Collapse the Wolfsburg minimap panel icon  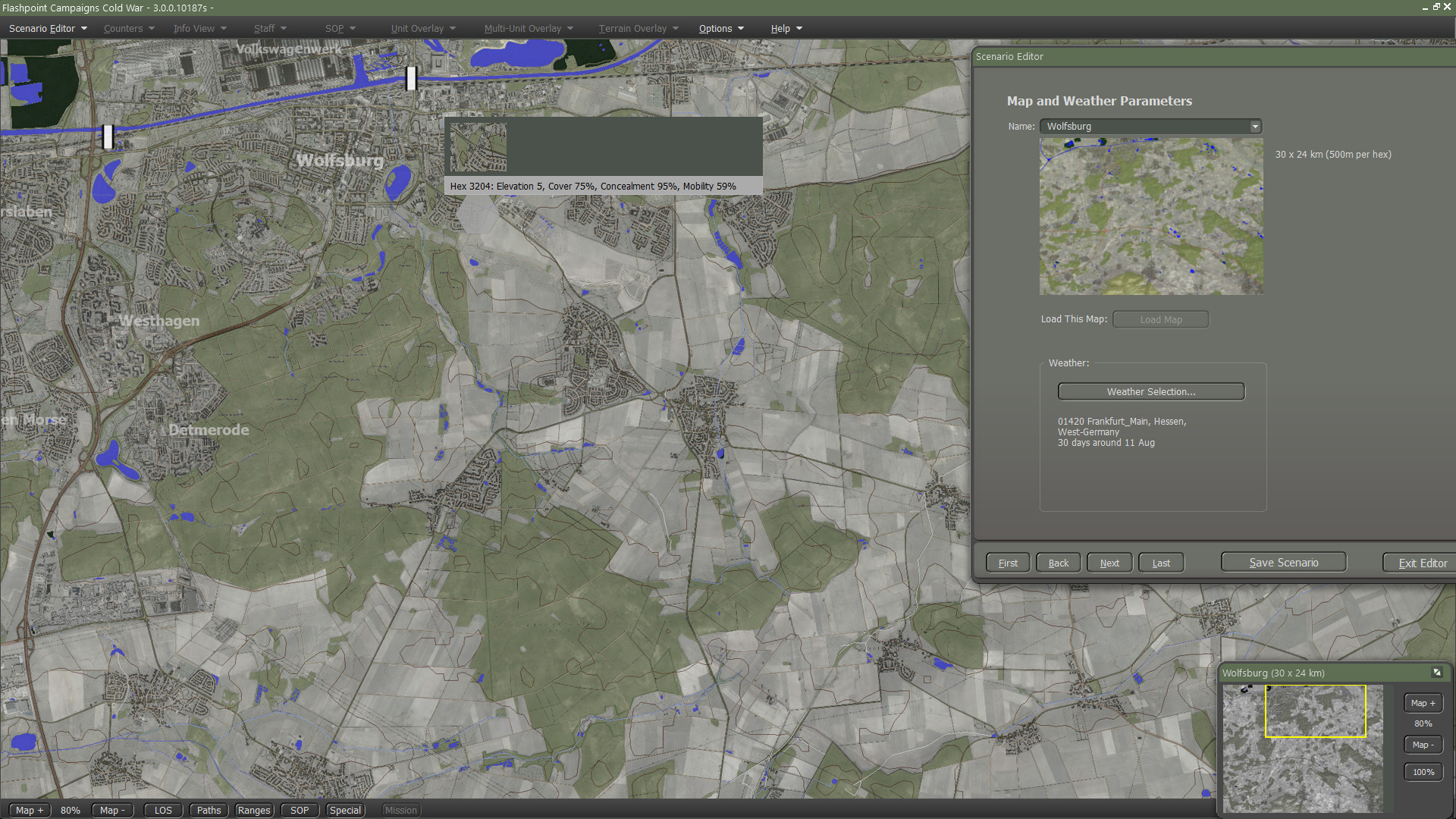1436,673
